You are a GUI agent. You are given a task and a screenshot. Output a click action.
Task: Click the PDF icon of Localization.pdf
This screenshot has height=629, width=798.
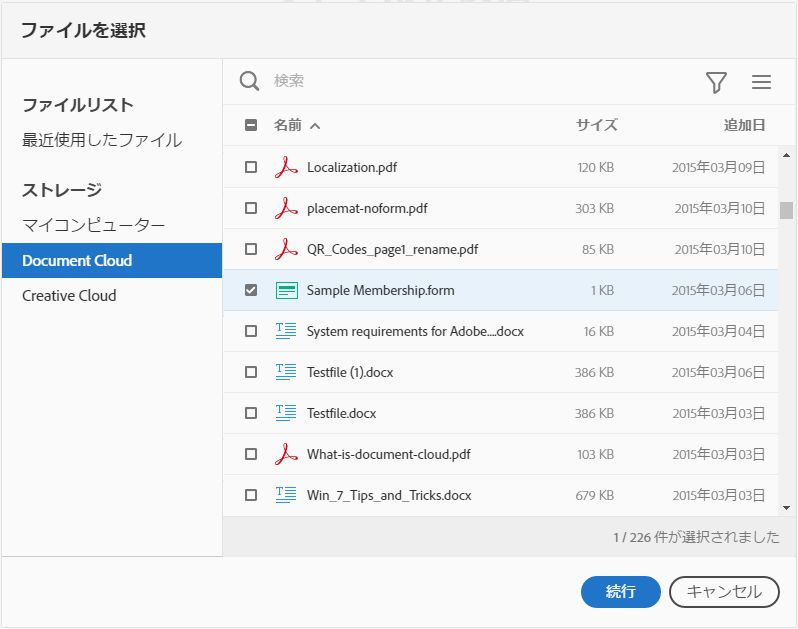click(286, 167)
